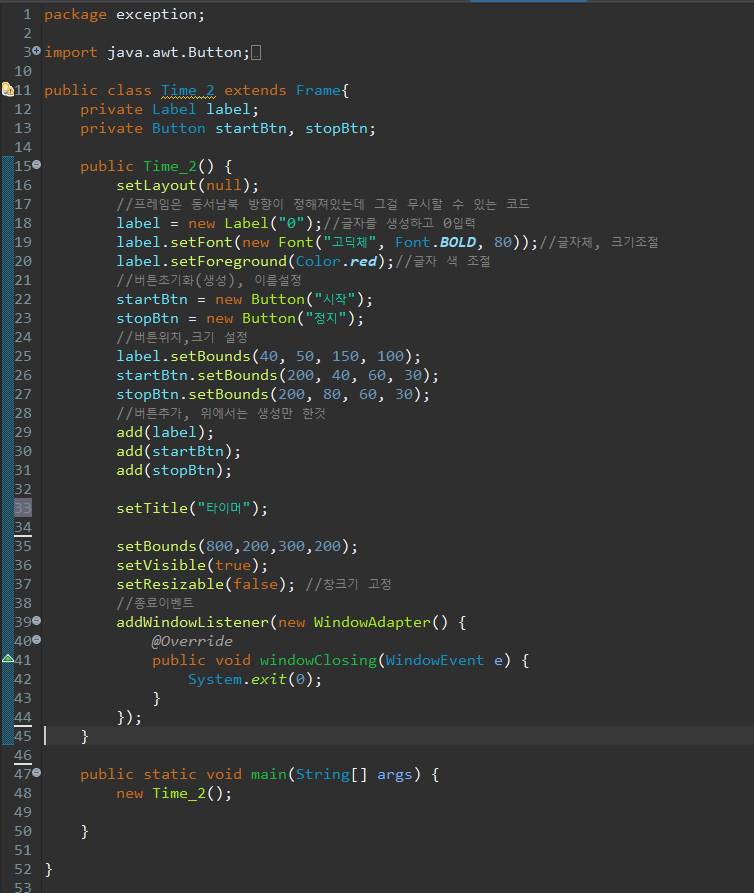Click the '//버튼초기화(생성), 이름설정' comment
Screen dimensions: 754x893
(208, 280)
